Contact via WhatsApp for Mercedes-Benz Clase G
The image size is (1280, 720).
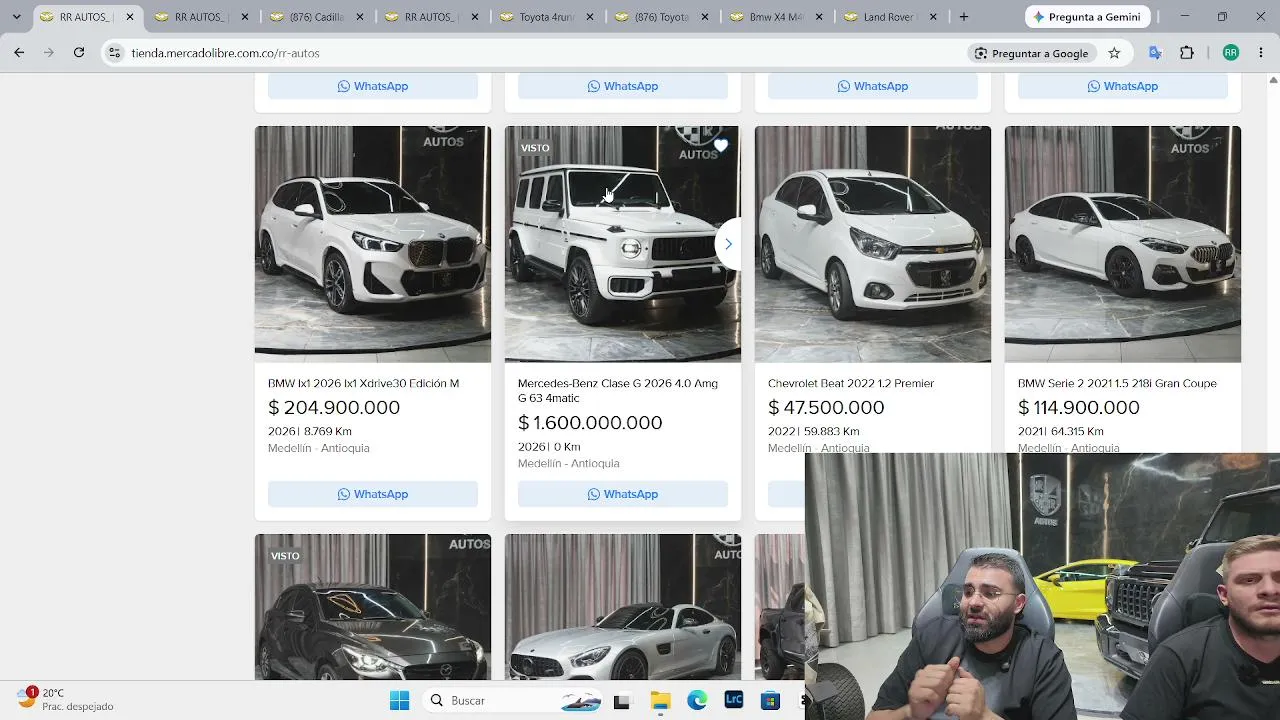623,494
